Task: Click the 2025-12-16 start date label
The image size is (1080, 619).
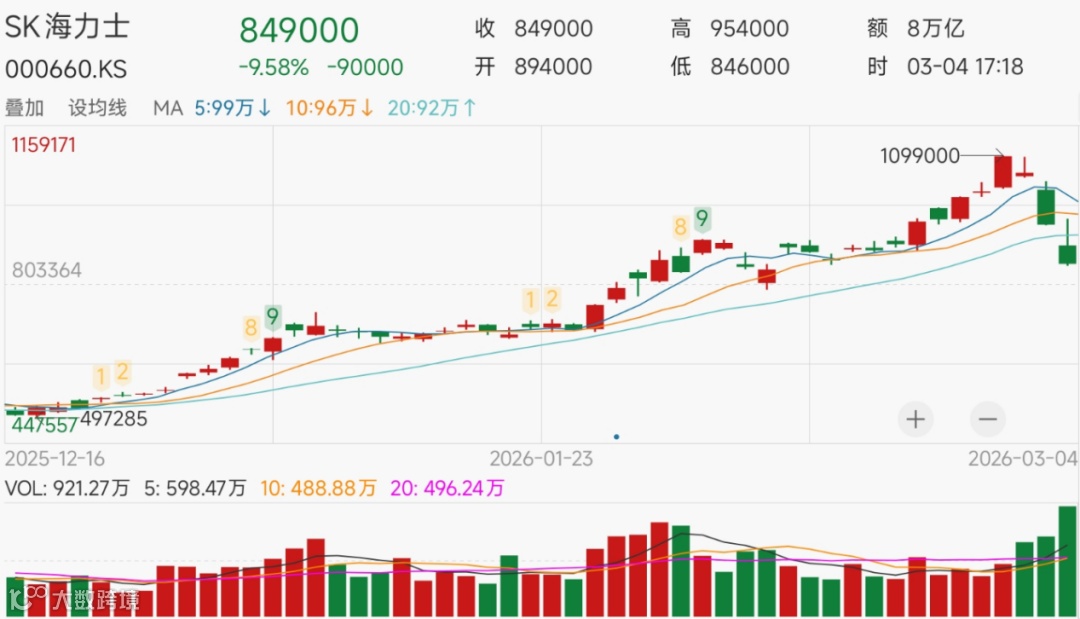Action: coord(55,459)
